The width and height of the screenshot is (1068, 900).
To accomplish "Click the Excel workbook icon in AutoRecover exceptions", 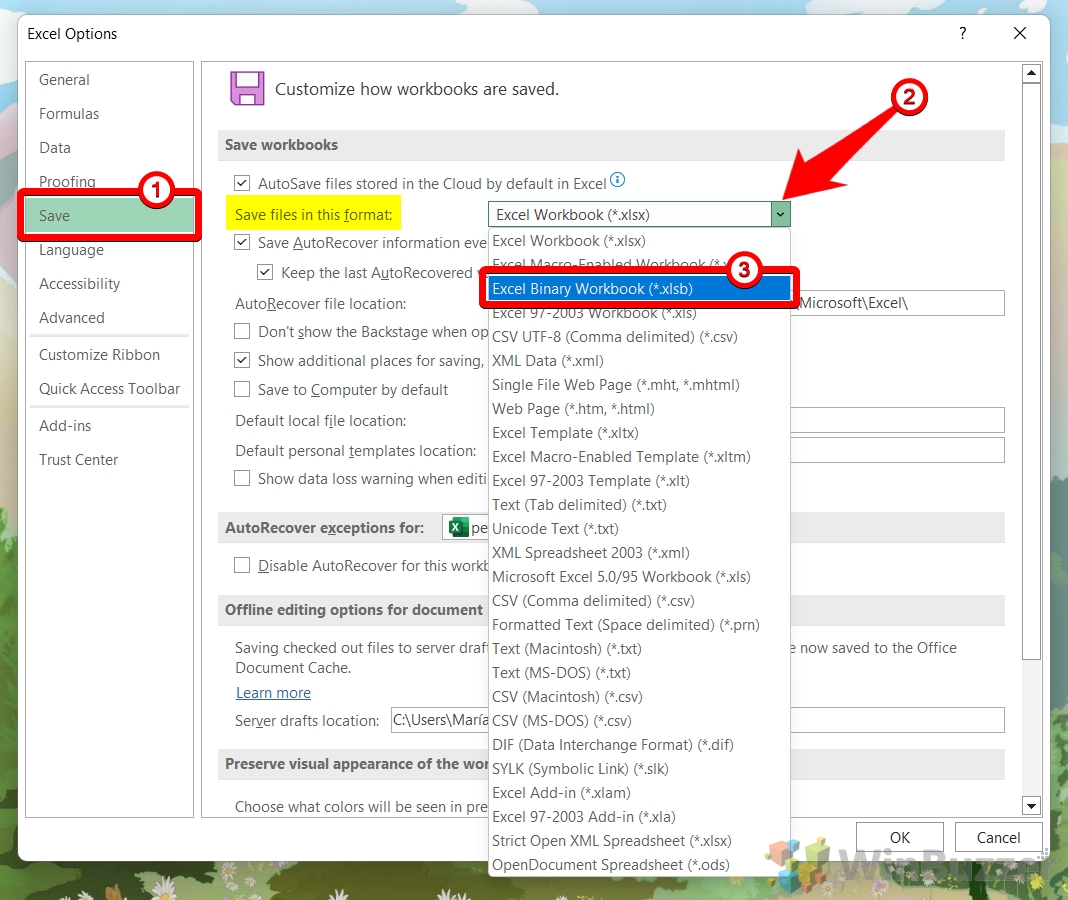I will 458,527.
